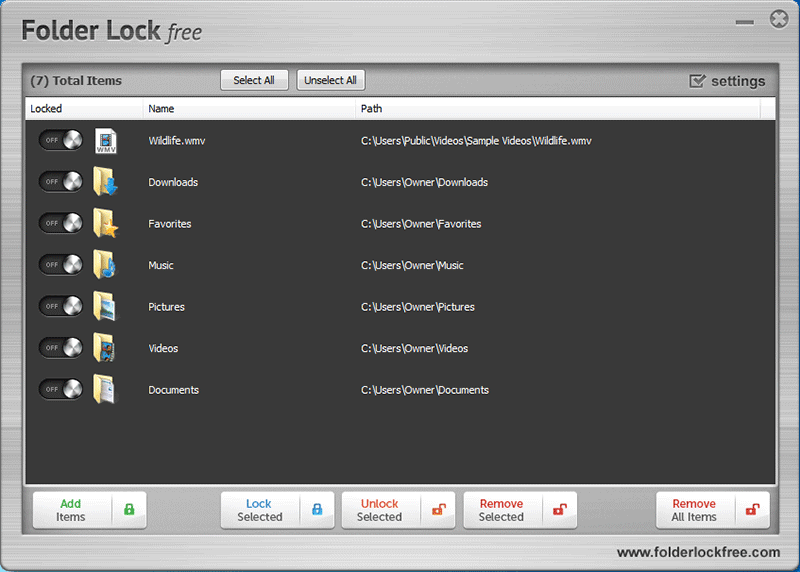Click the open padlock beside Unlock Selected

pos(439,509)
